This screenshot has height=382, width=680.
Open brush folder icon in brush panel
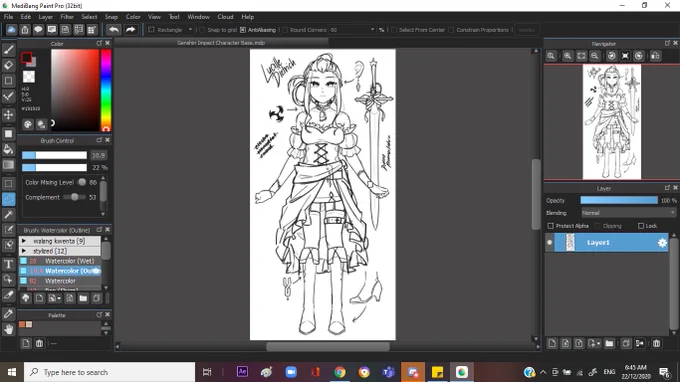point(83,298)
